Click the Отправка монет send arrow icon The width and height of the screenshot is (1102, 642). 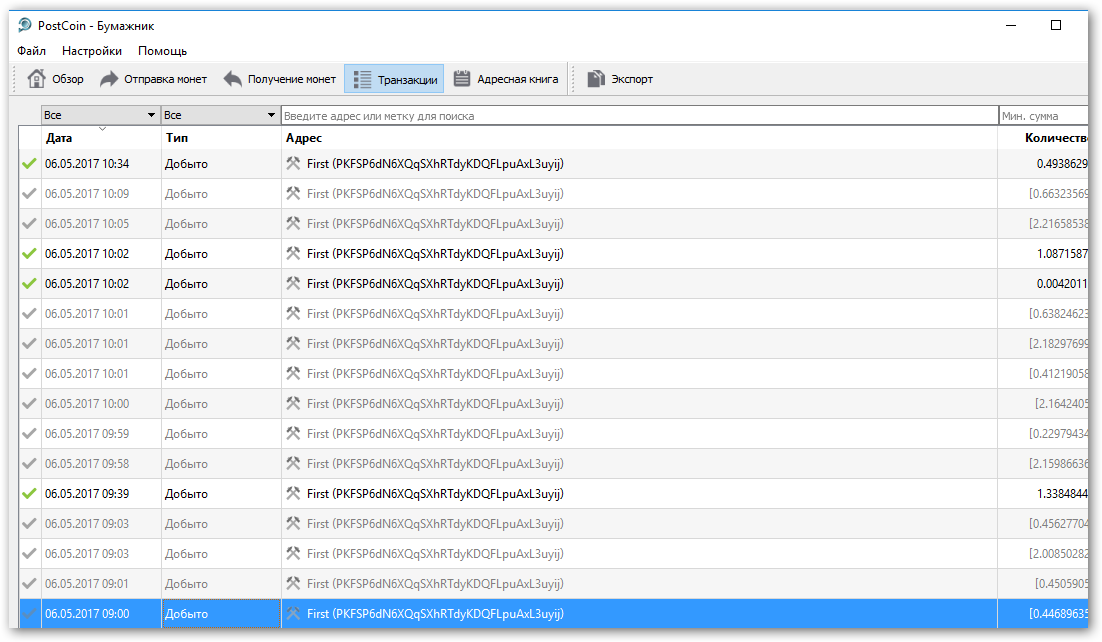pyautogui.click(x=109, y=79)
